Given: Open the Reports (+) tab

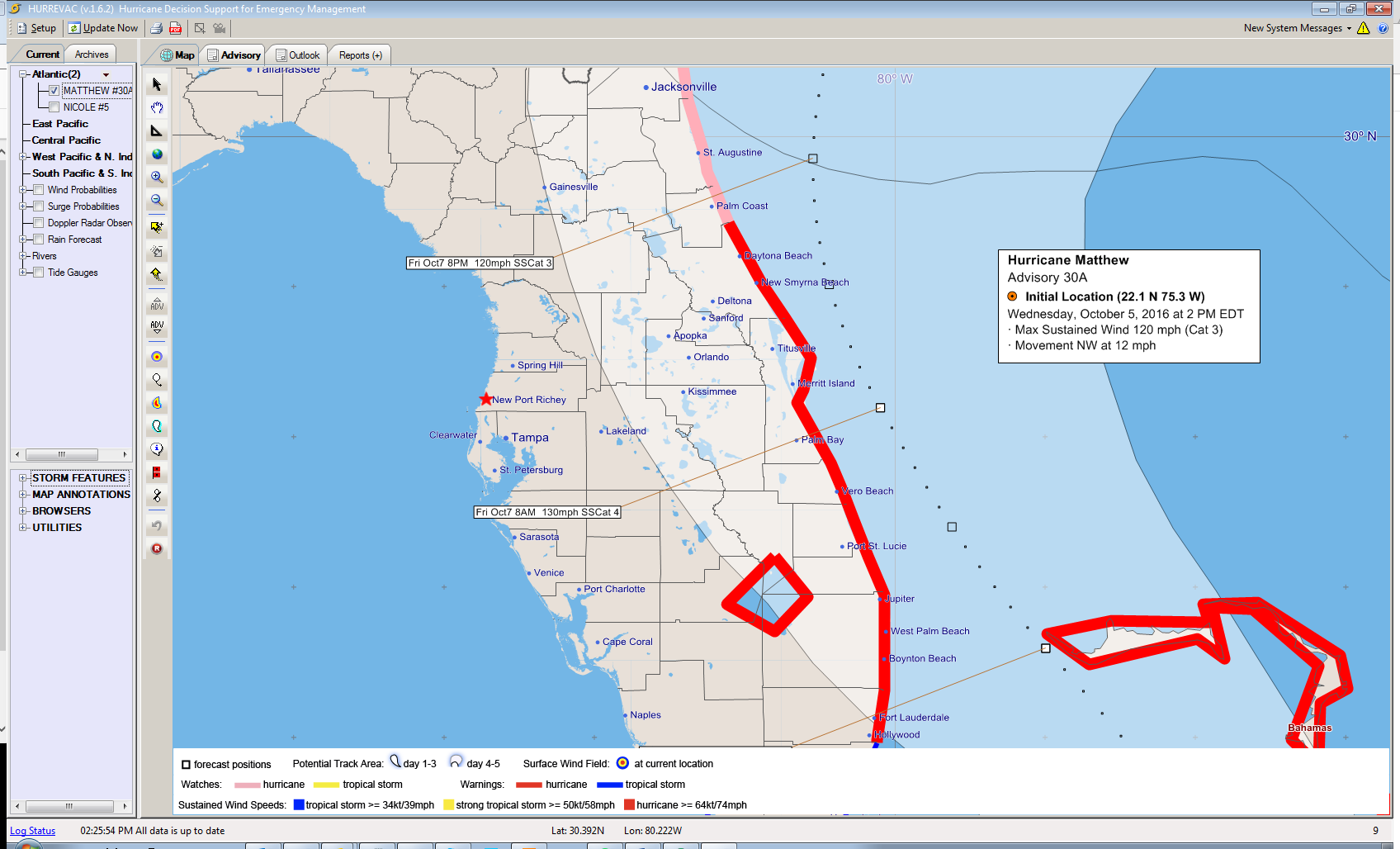Looking at the screenshot, I should tap(360, 55).
